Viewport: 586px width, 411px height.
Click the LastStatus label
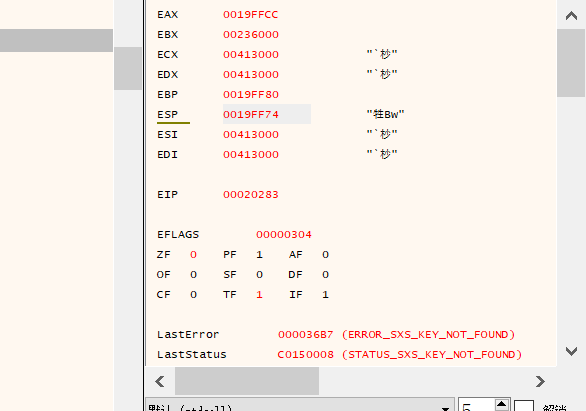tap(192, 355)
